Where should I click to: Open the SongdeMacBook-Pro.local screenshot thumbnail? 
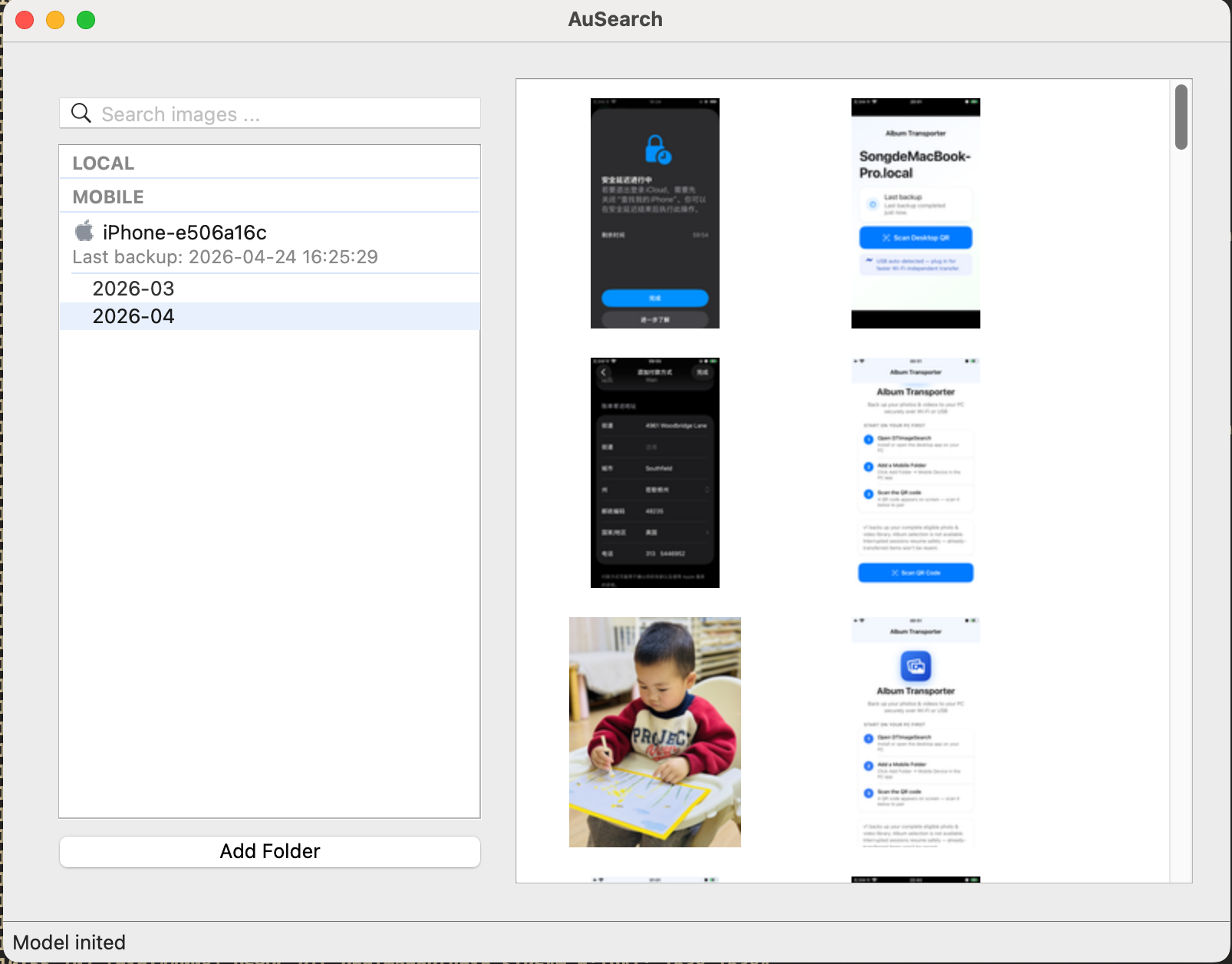[916, 213]
